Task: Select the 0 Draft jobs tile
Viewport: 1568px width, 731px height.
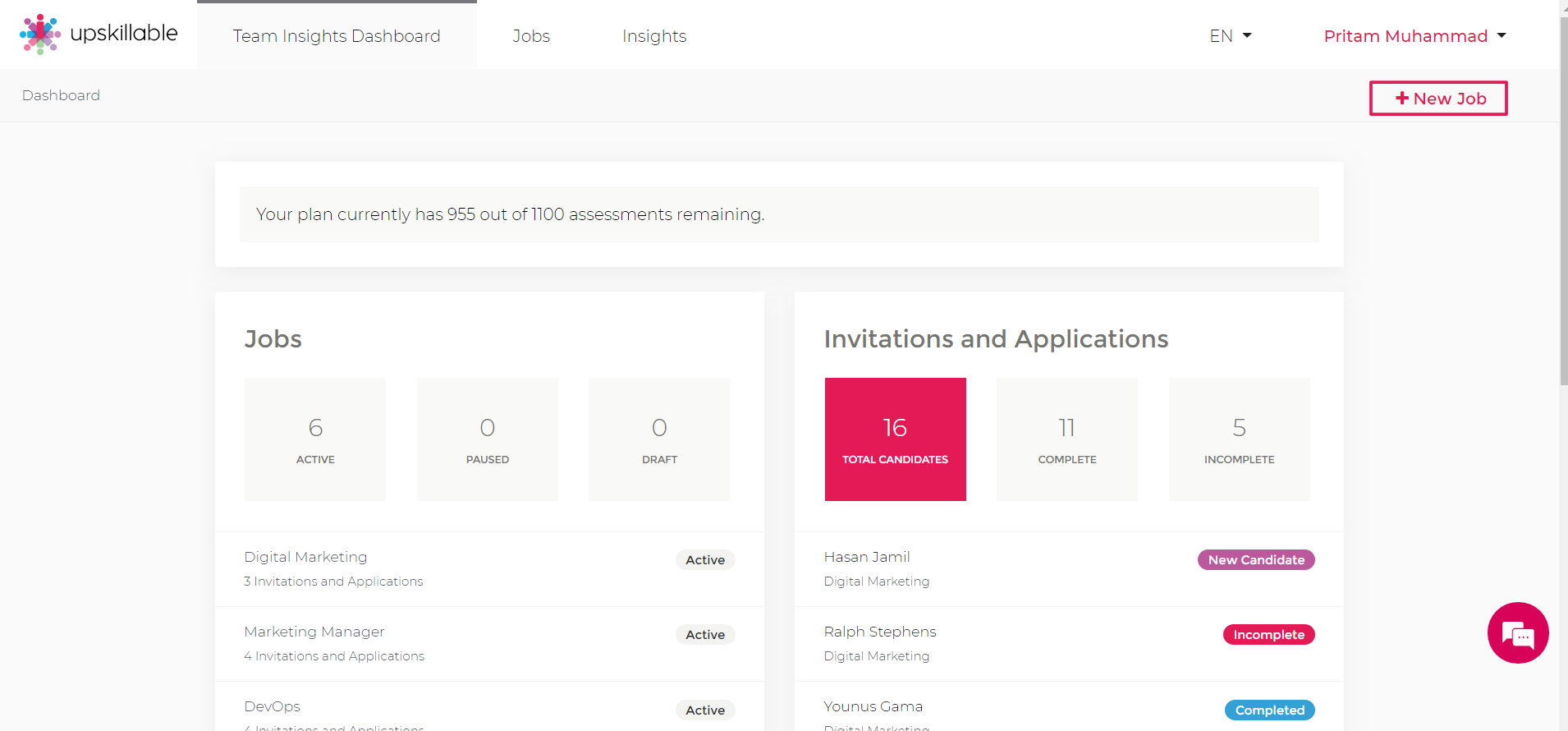Action: click(659, 439)
